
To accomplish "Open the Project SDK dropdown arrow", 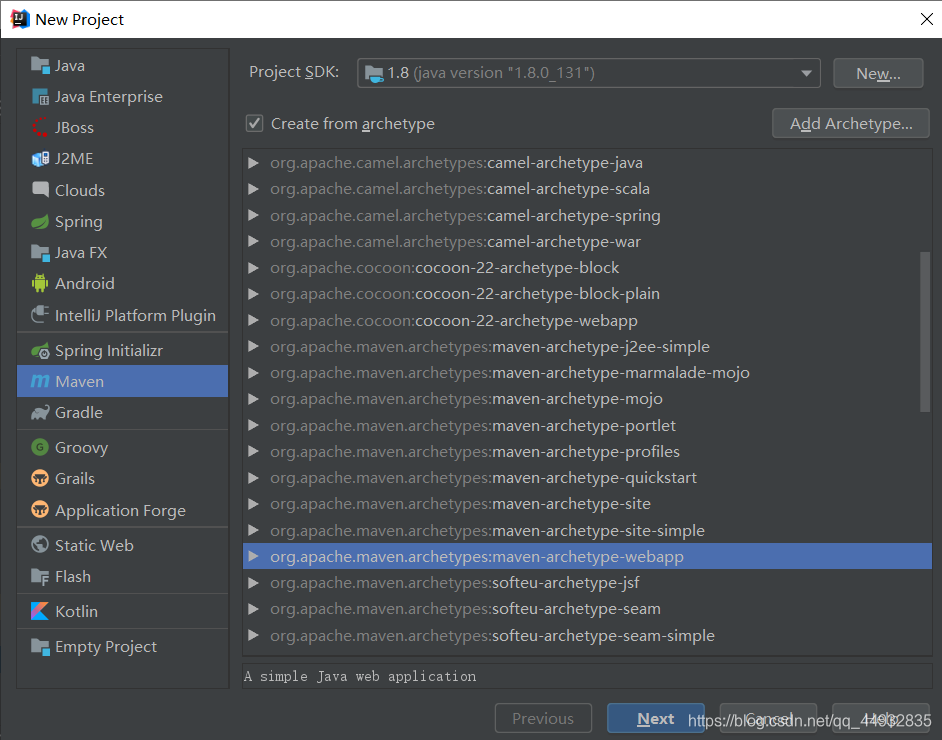I will (x=806, y=73).
